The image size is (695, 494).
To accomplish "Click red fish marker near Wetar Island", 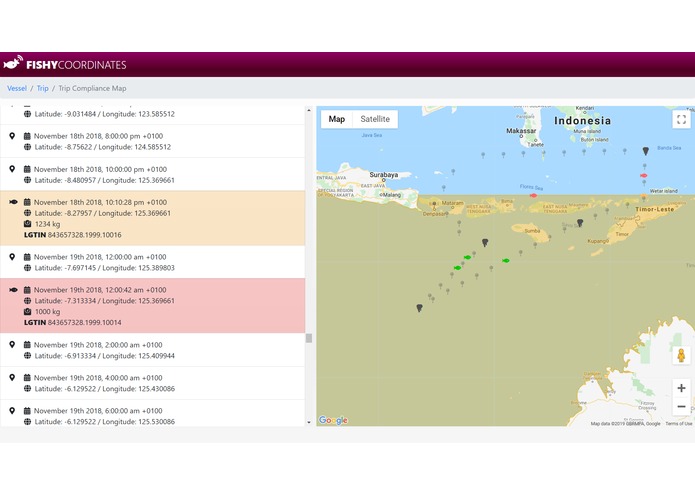I will pos(644,175).
